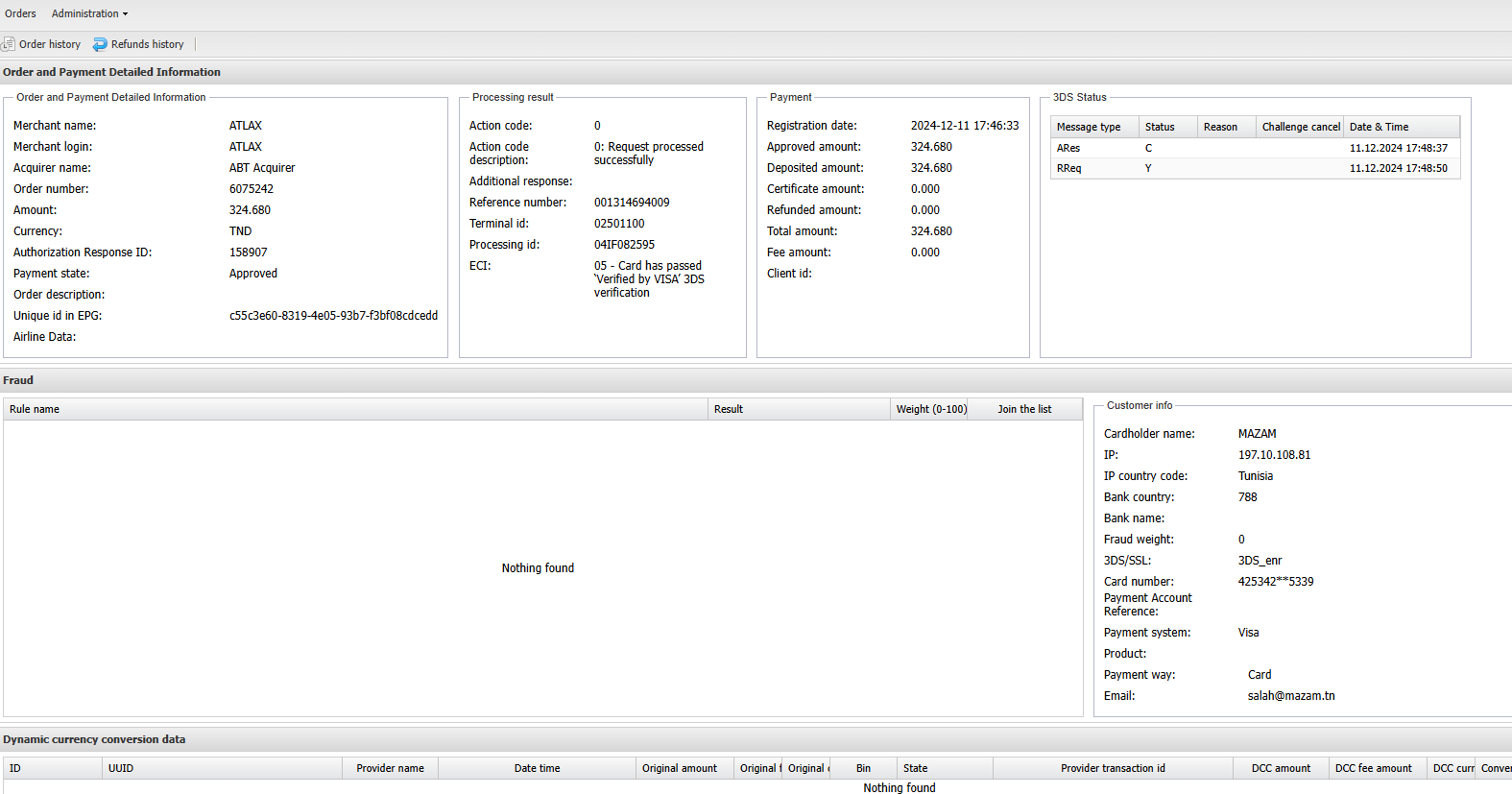Click the Provider transaction id column header
Screen dimensions: 1512x794
click(x=1113, y=768)
